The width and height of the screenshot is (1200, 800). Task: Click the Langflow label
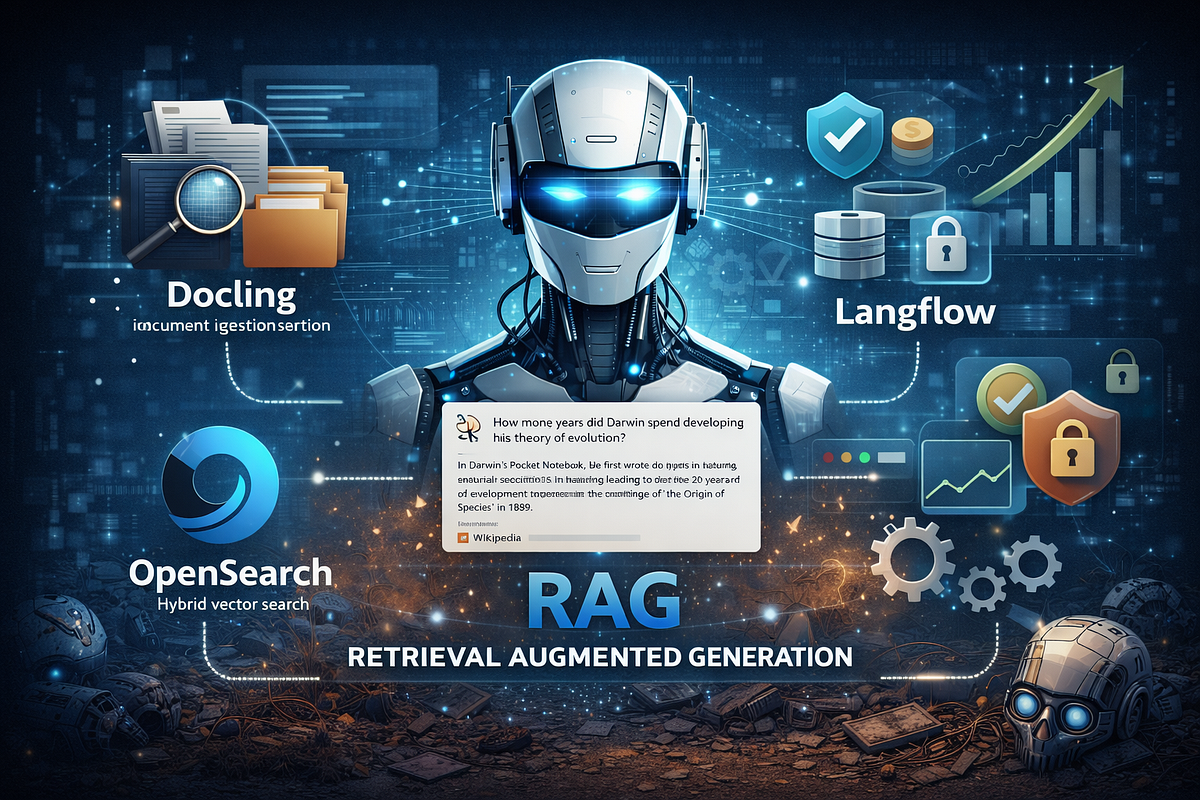(914, 312)
